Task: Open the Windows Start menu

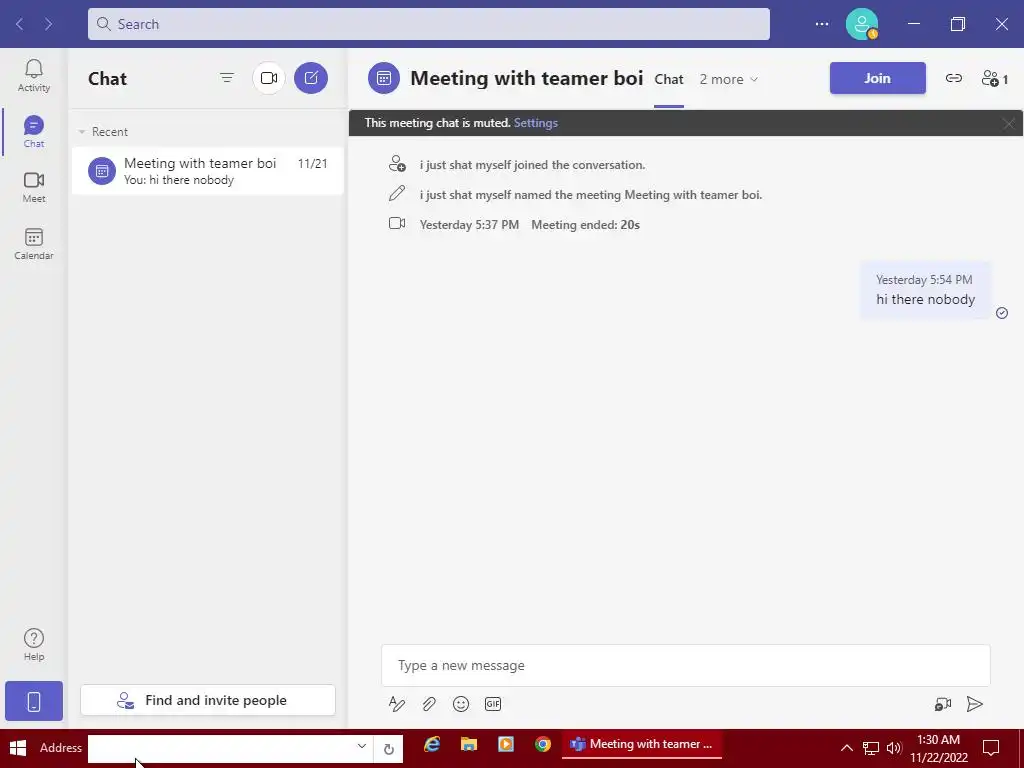Action: [x=18, y=748]
